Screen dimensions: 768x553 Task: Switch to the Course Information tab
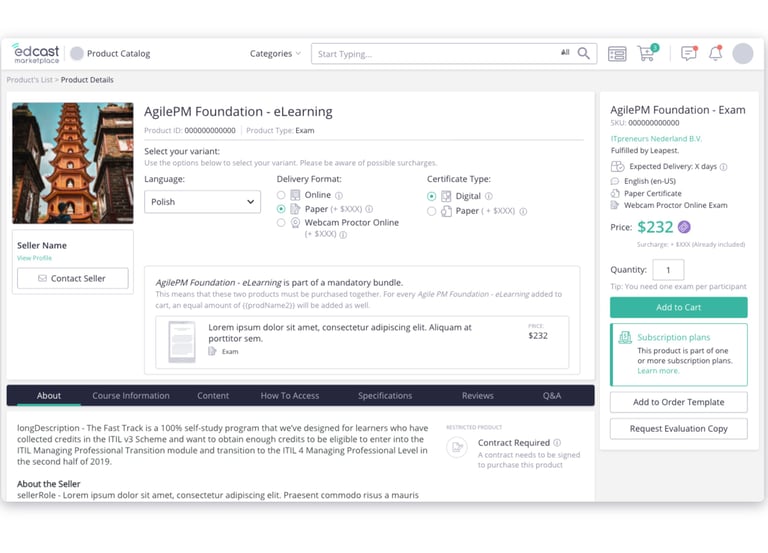[131, 396]
